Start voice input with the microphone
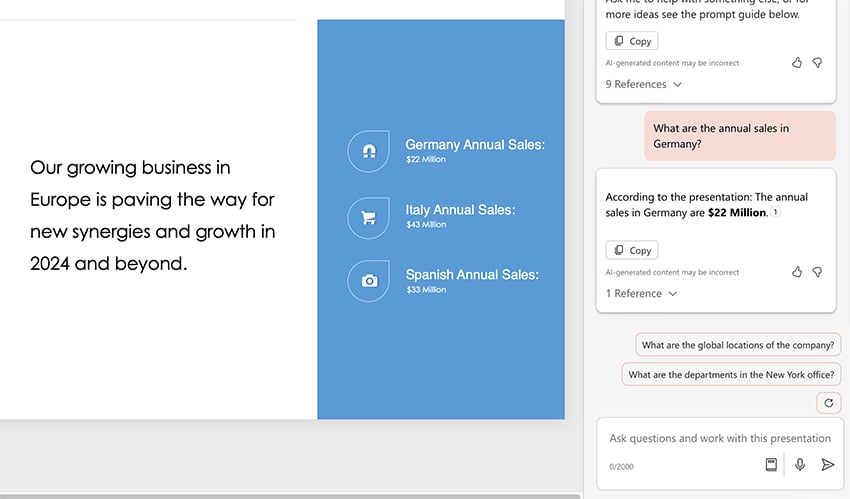The width and height of the screenshot is (850, 499). click(x=800, y=464)
